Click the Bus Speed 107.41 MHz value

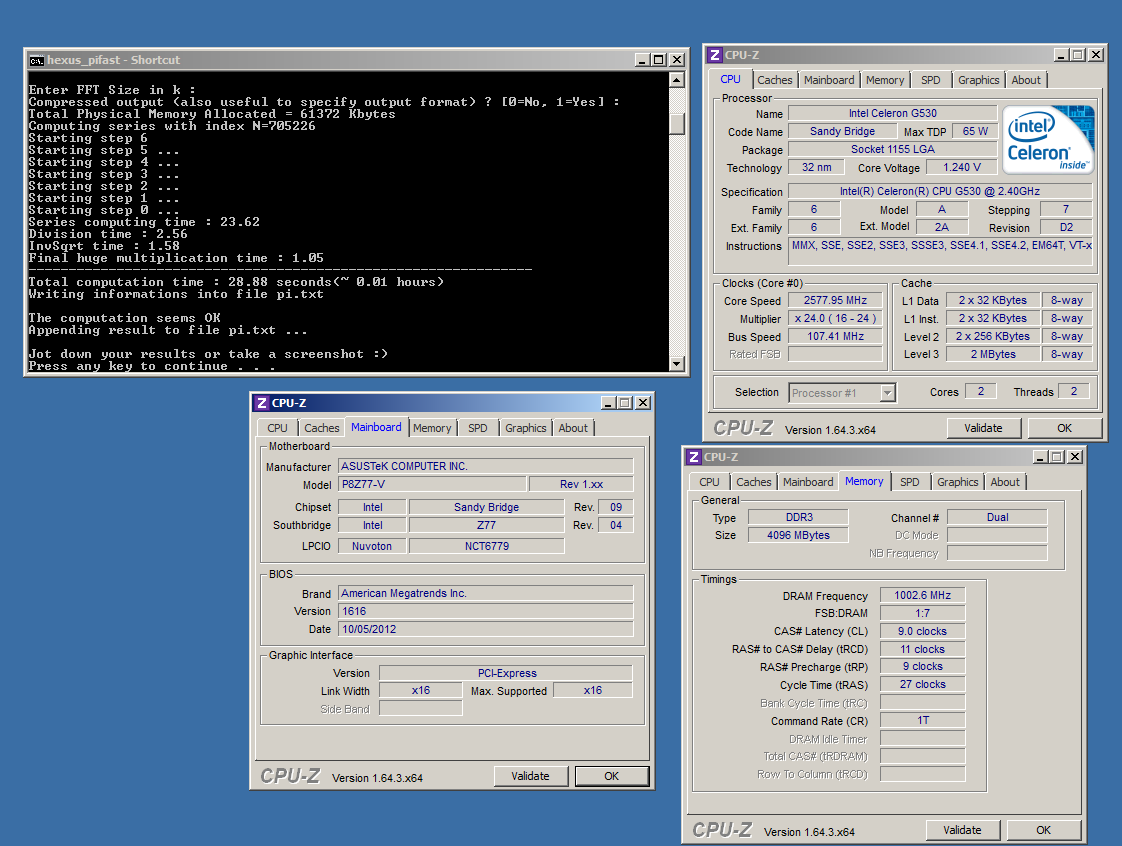[x=835, y=336]
